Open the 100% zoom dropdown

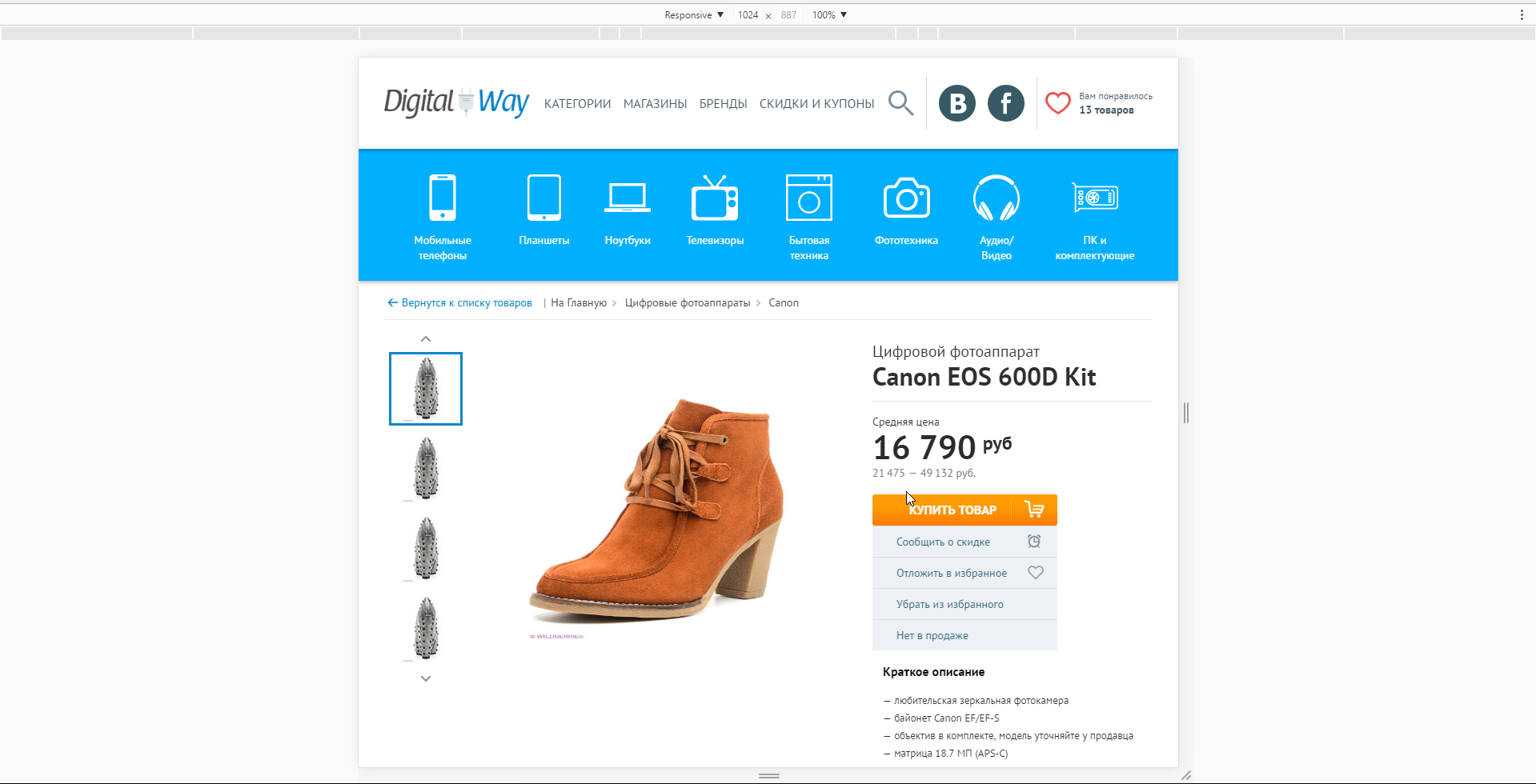tap(829, 14)
